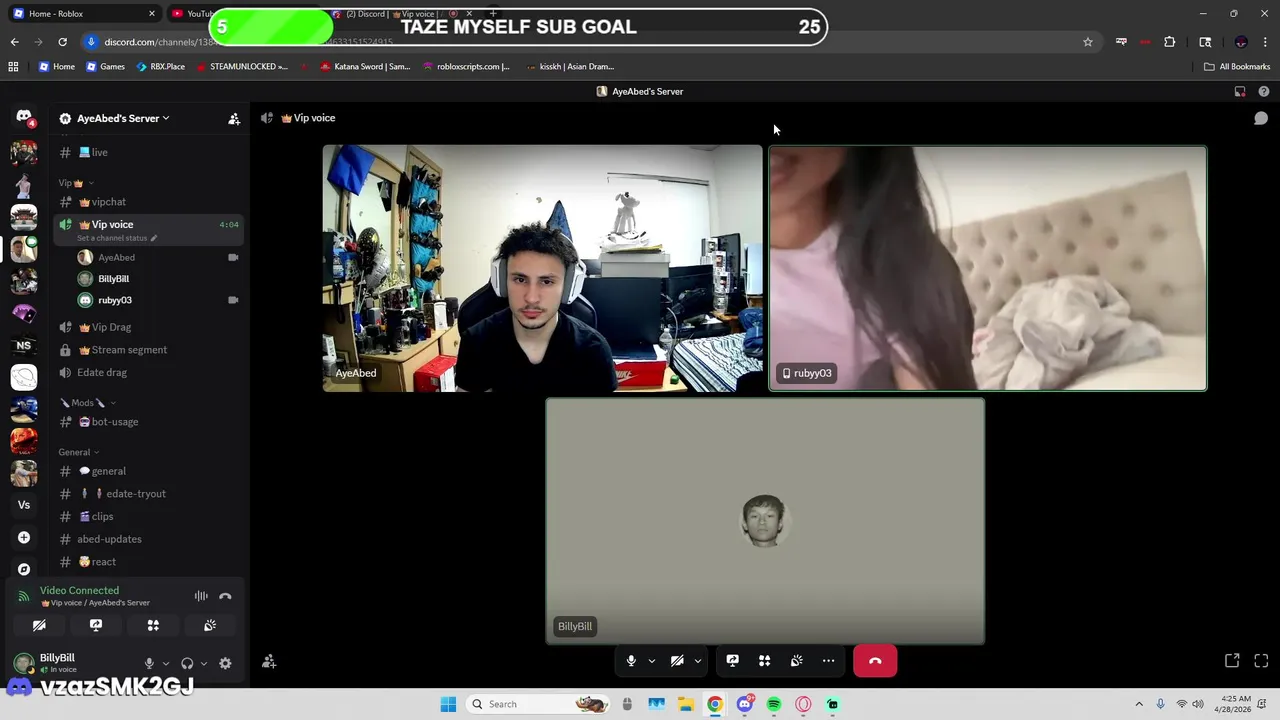The image size is (1280, 720).
Task: Open output device arrow in user panel
Action: click(x=203, y=663)
